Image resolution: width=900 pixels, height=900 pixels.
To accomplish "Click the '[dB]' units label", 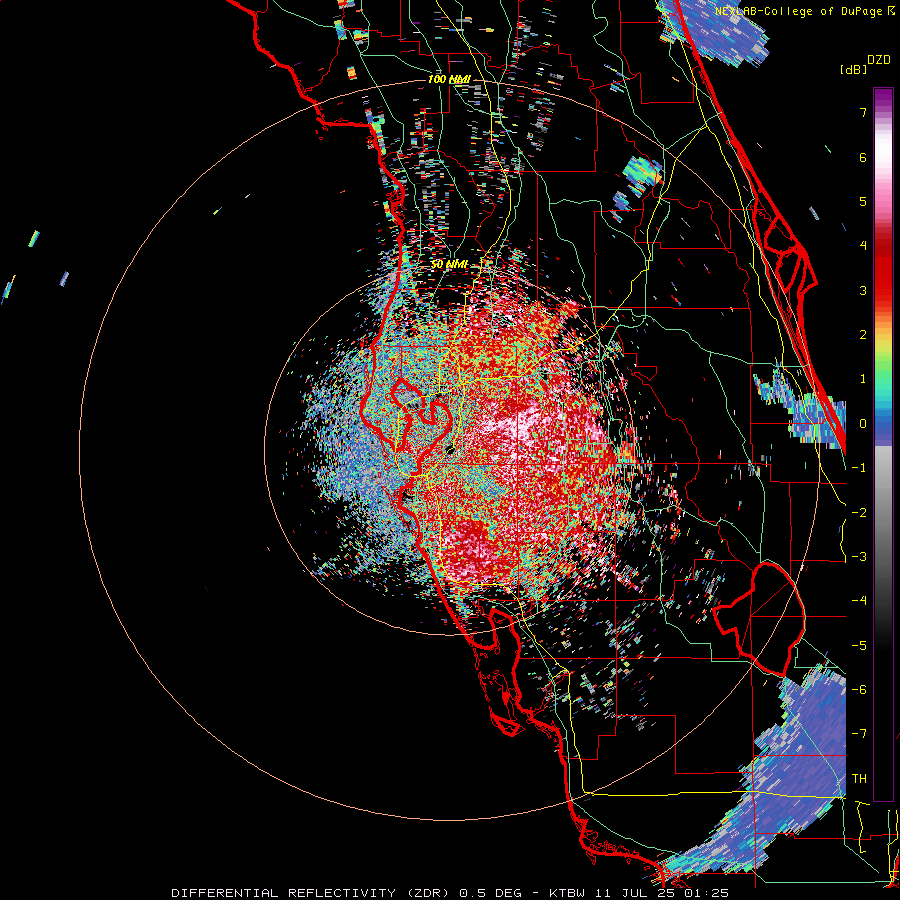I will point(853,69).
